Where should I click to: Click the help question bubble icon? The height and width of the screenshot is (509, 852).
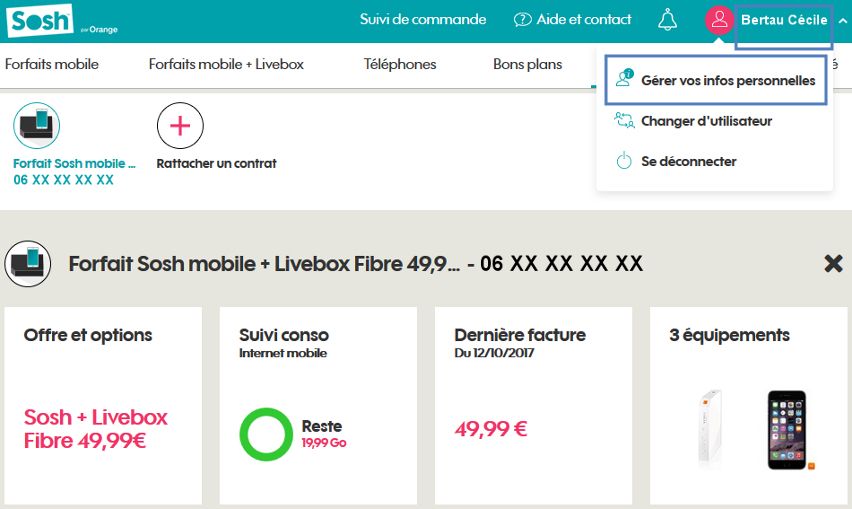click(x=522, y=20)
